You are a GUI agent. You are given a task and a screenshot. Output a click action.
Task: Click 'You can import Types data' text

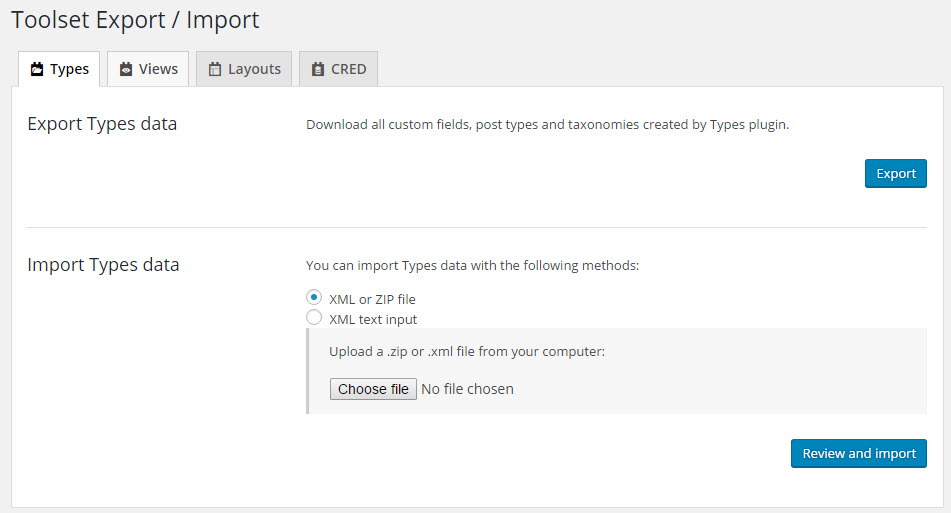[472, 266]
